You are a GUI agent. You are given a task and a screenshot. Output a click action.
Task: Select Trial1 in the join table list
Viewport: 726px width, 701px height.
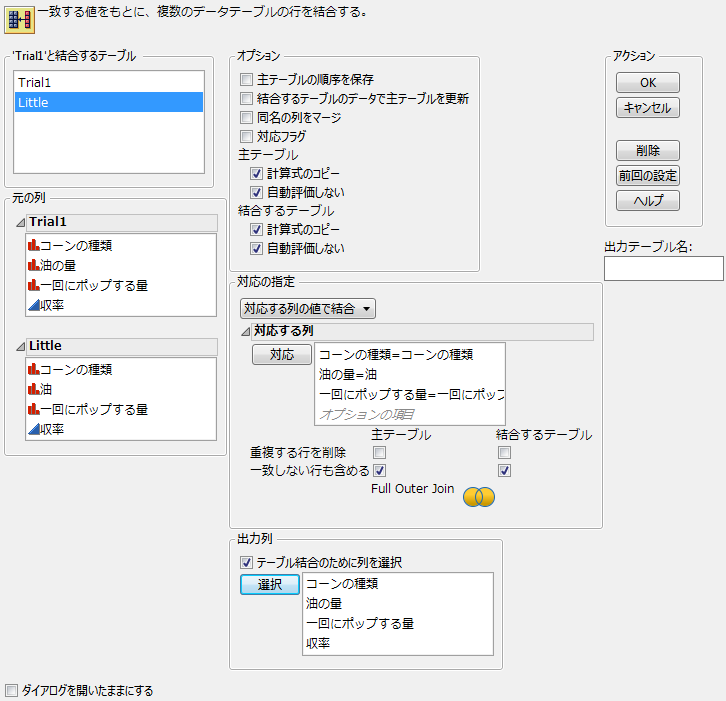pos(109,82)
